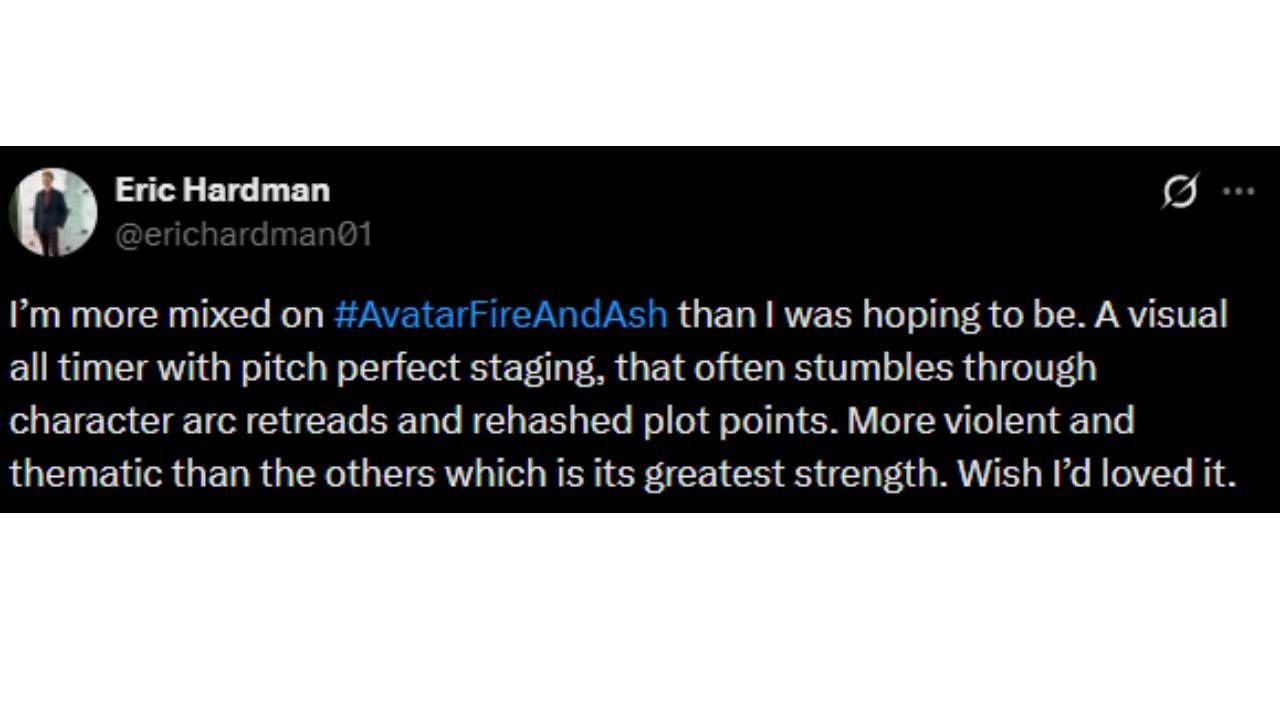Click the phrase "I'm more mixed on"
1280x720 pixels.
(x=166, y=315)
